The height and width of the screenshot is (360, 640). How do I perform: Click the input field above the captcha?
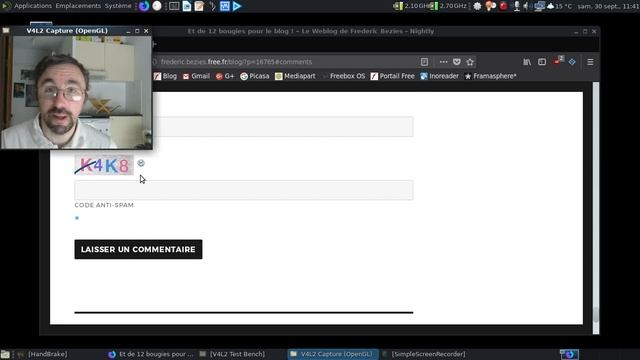282,127
